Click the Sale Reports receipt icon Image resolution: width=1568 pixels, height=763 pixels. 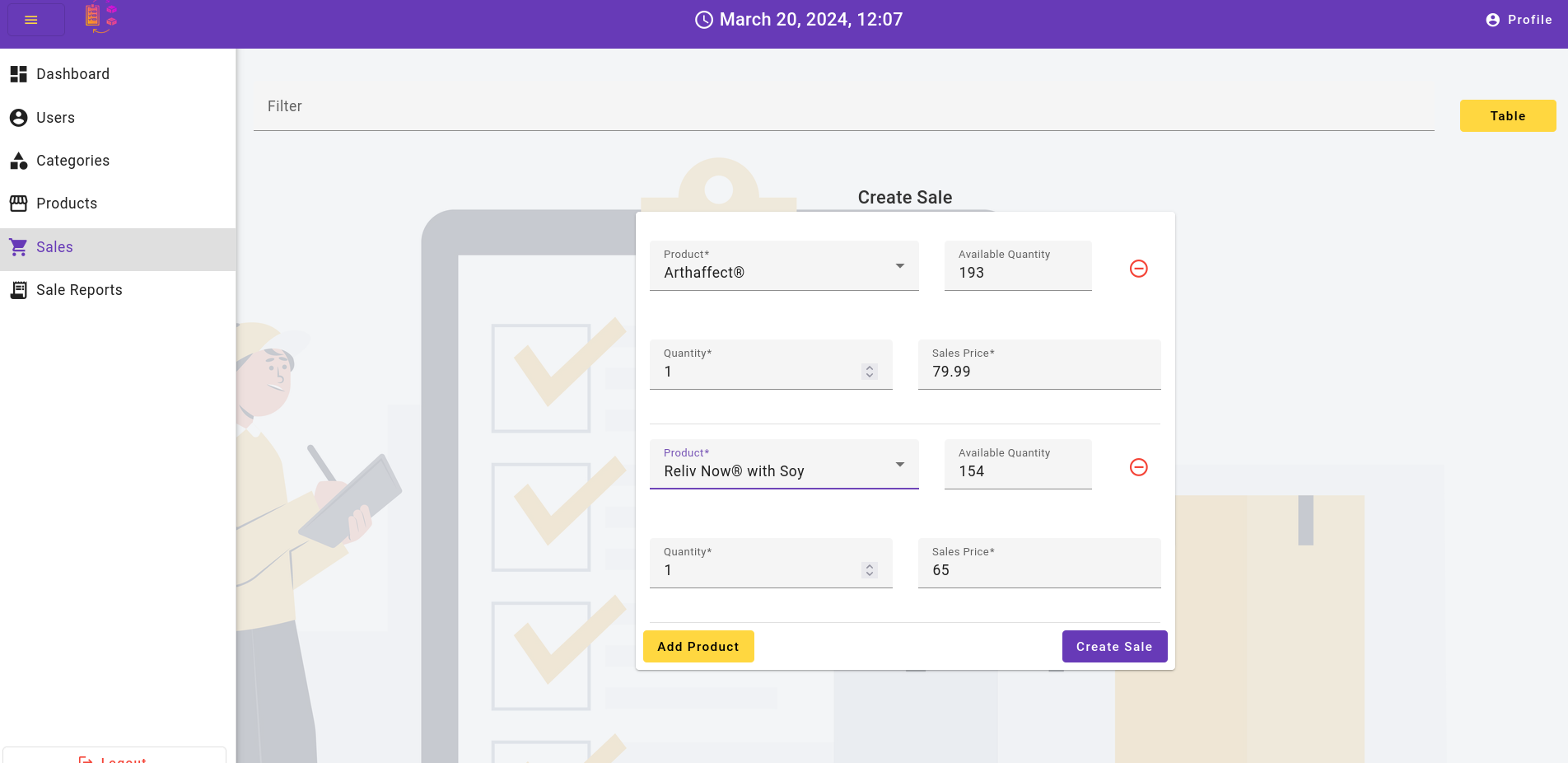pos(18,290)
